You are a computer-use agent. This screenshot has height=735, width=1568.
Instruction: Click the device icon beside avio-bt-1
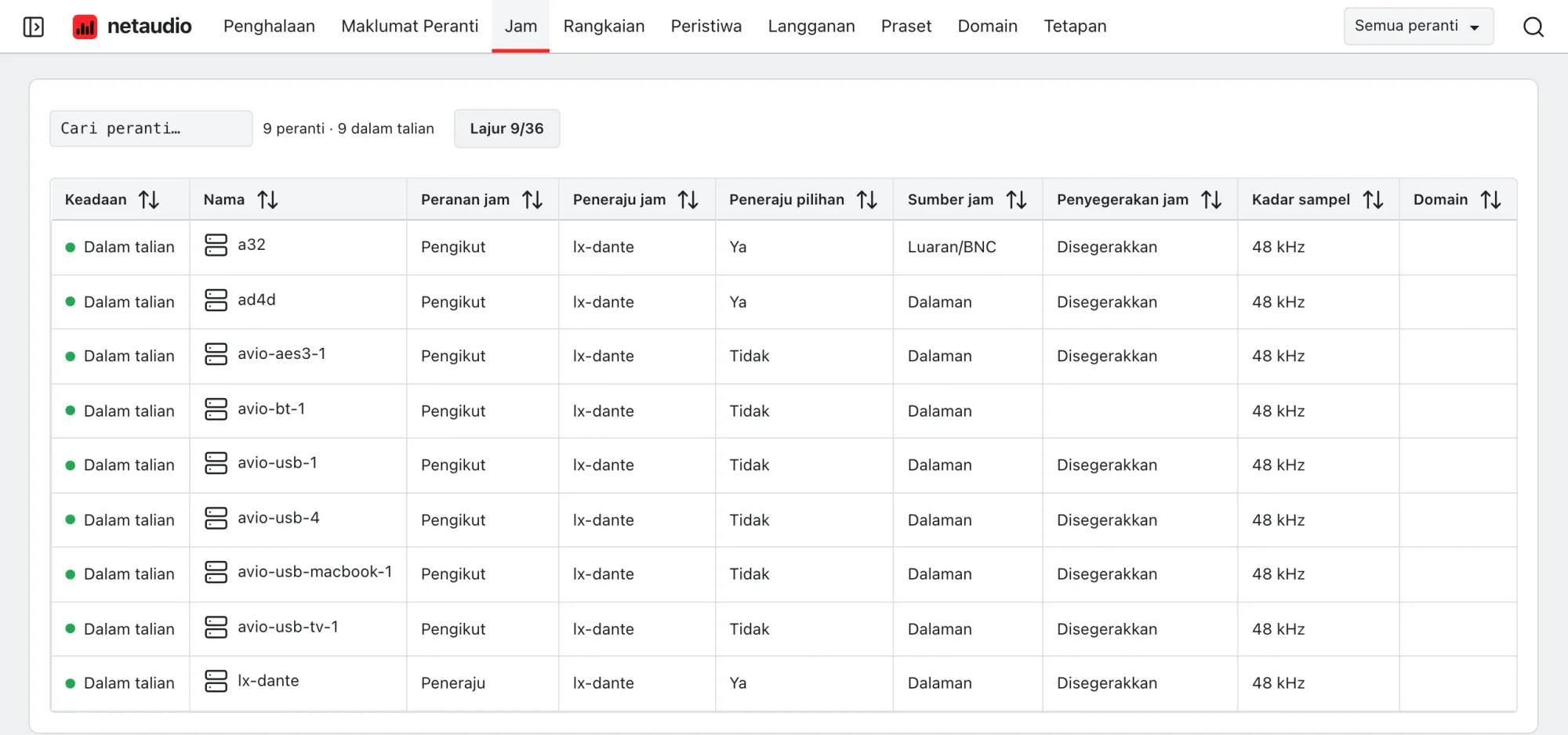click(216, 409)
